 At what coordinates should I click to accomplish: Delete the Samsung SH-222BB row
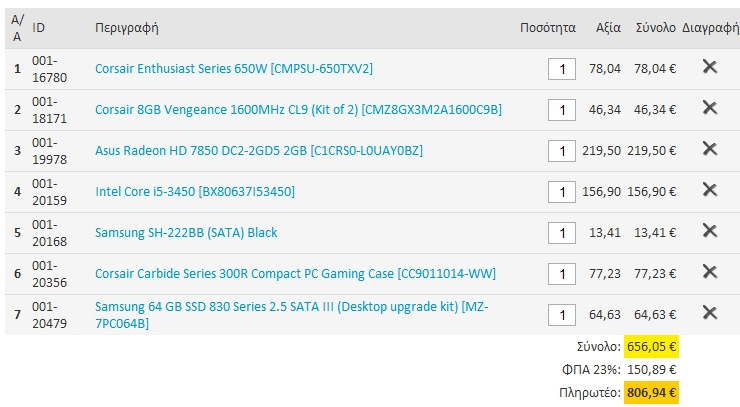pyautogui.click(x=710, y=231)
